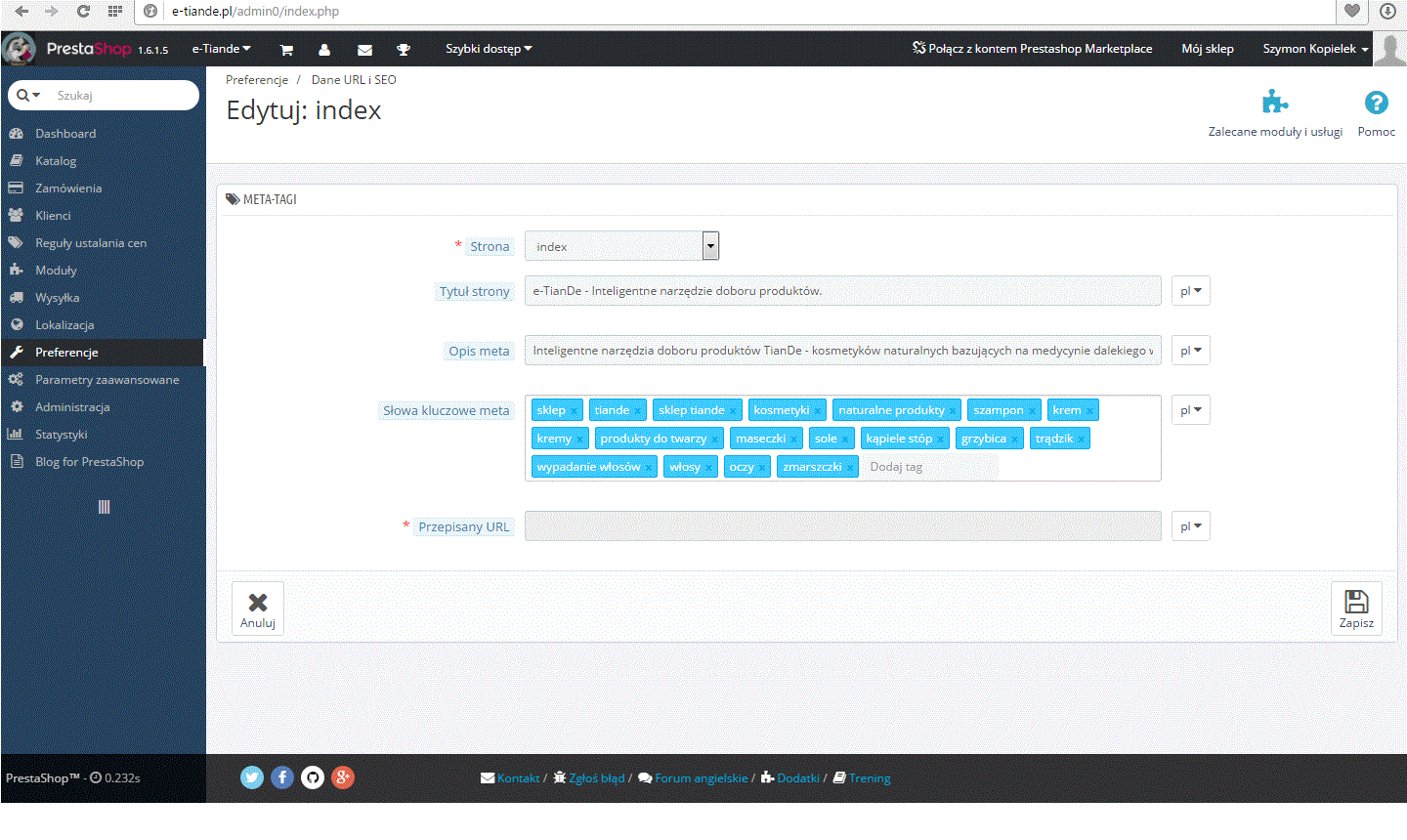Click the browser back arrow
This screenshot has height=840, width=1407.
(x=21, y=11)
